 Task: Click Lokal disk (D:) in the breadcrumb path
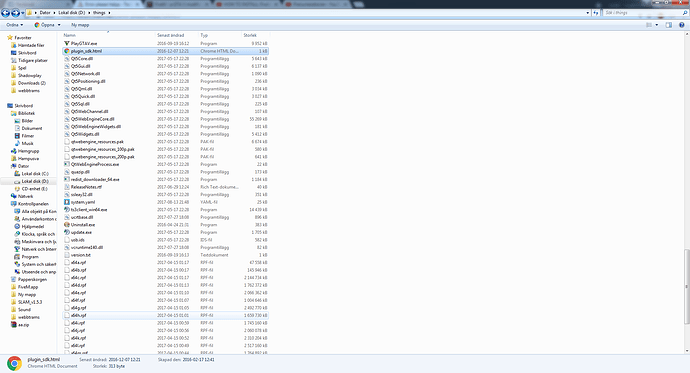tap(72, 13)
